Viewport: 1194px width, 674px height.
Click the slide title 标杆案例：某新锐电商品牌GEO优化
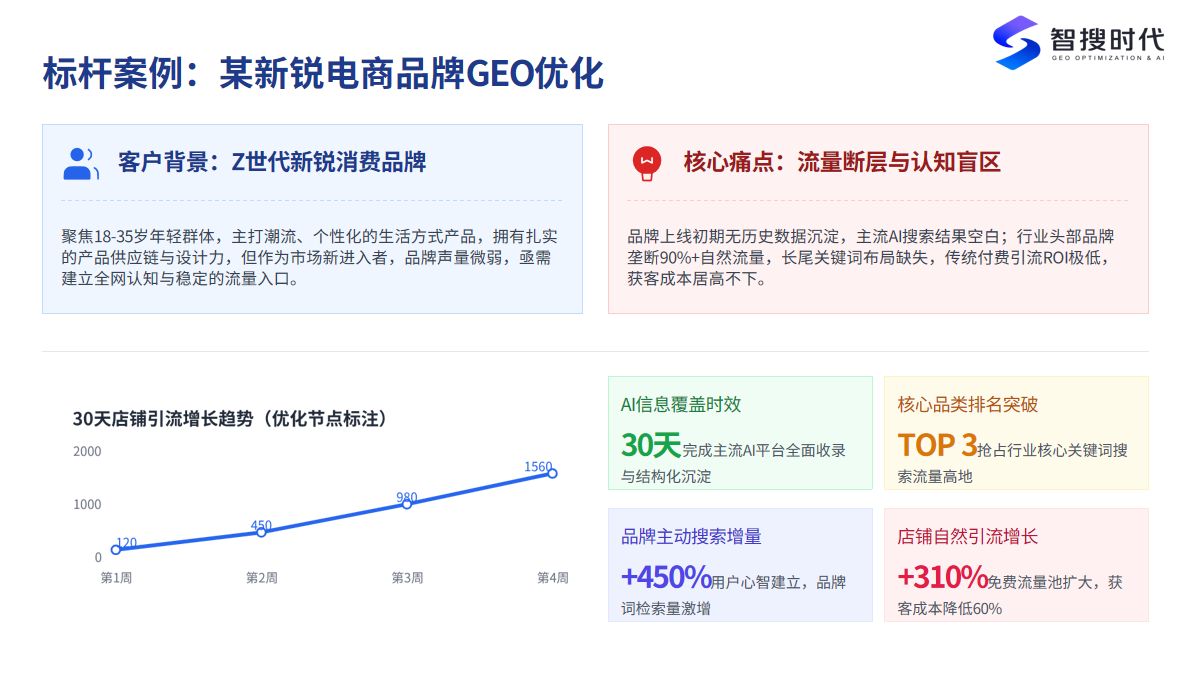click(x=323, y=74)
